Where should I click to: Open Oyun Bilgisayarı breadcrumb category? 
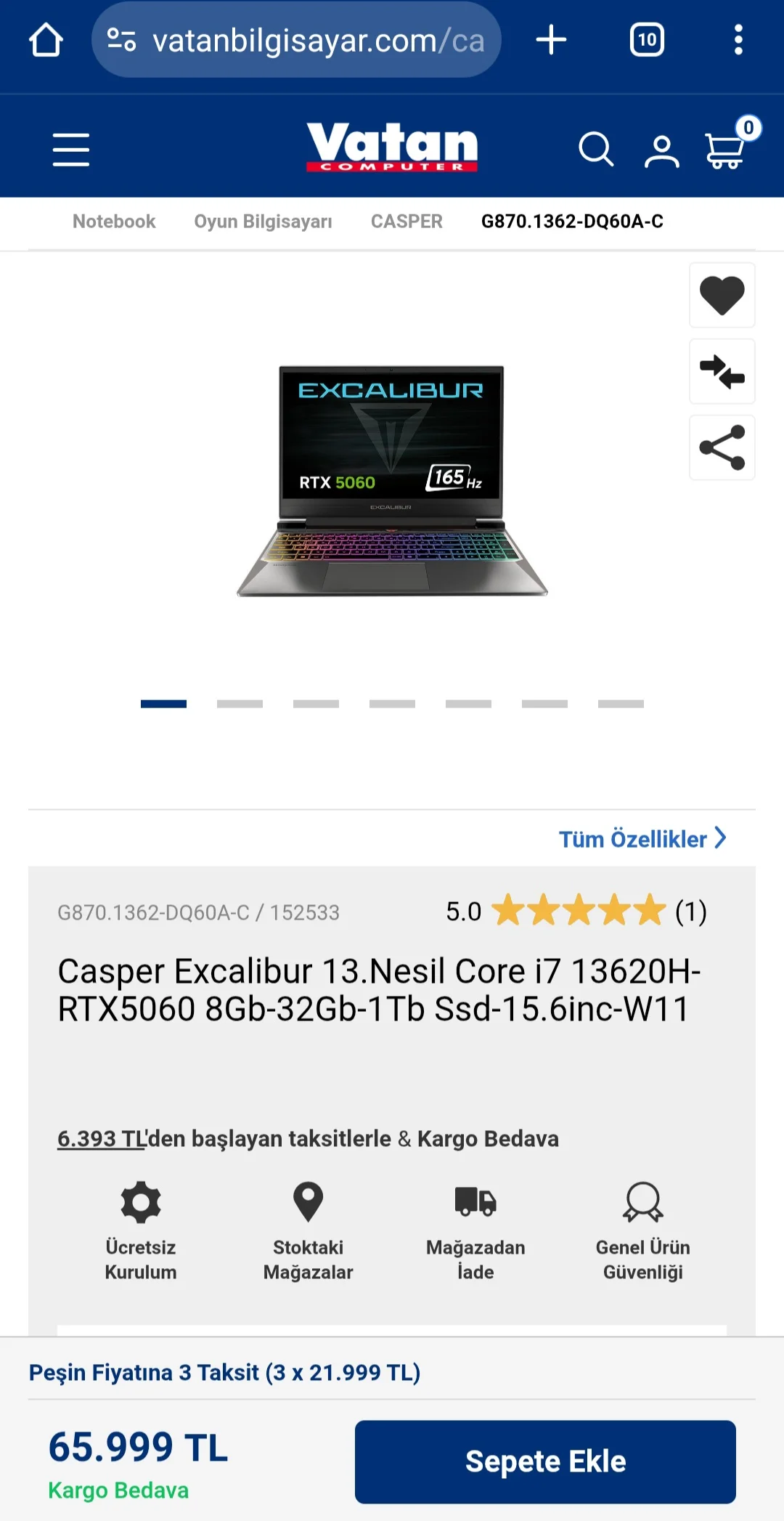coord(263,222)
